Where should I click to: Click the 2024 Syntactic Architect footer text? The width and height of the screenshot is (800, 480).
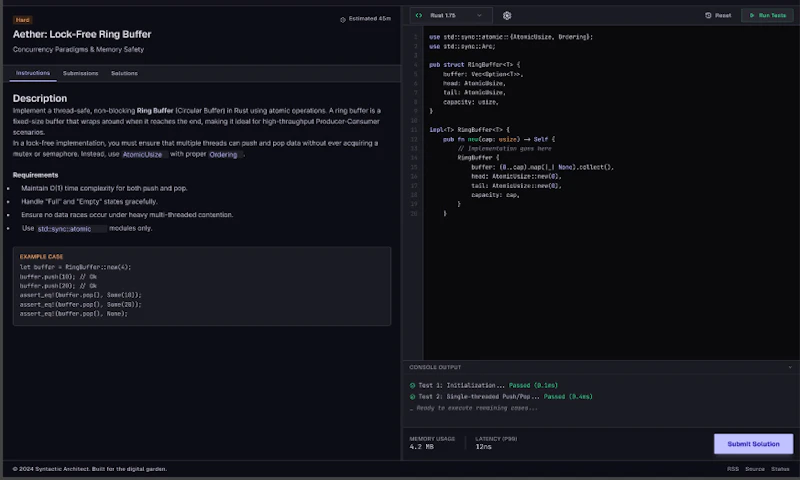tap(90, 469)
